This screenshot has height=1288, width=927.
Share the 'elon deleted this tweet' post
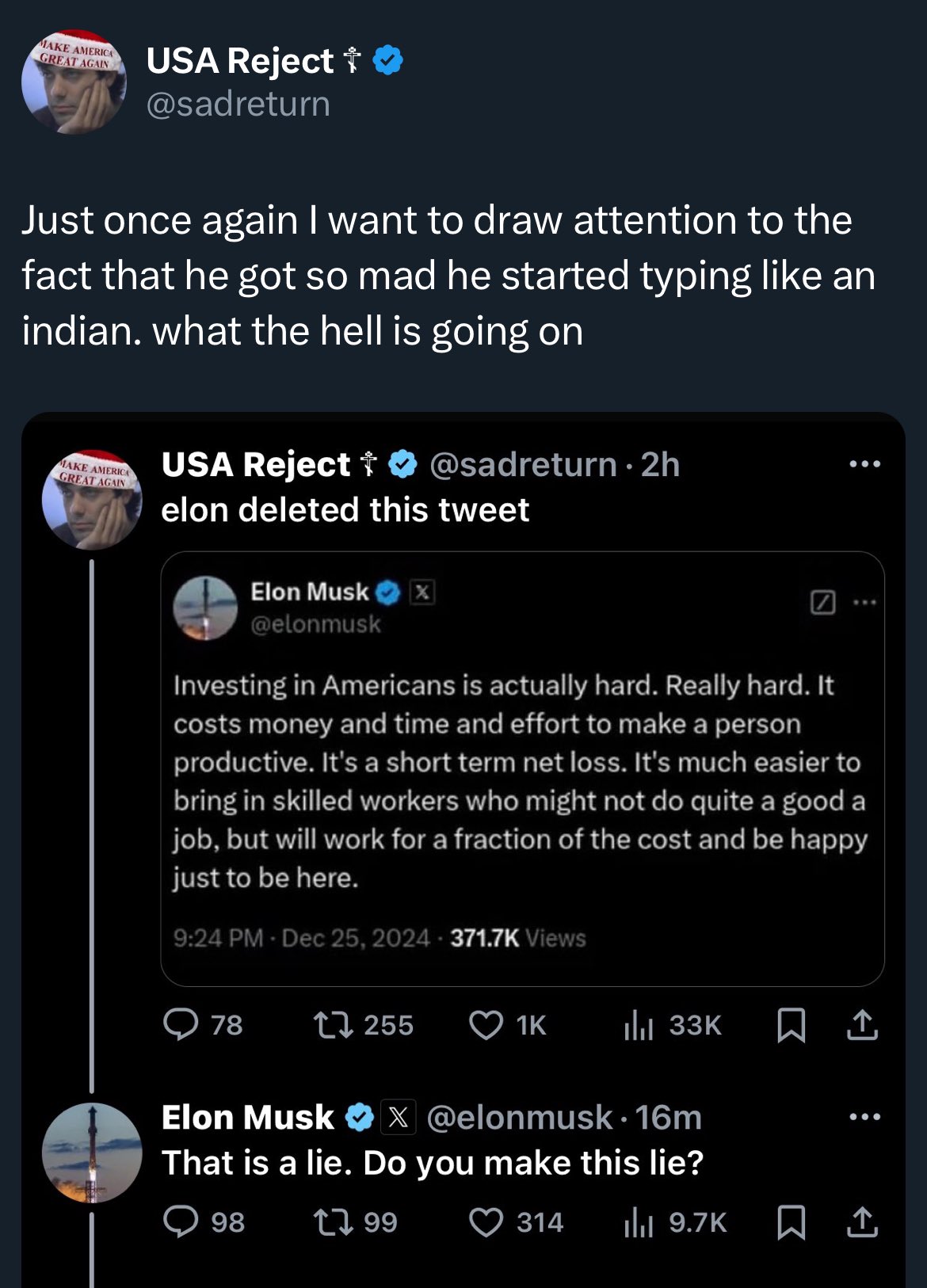(x=862, y=1025)
